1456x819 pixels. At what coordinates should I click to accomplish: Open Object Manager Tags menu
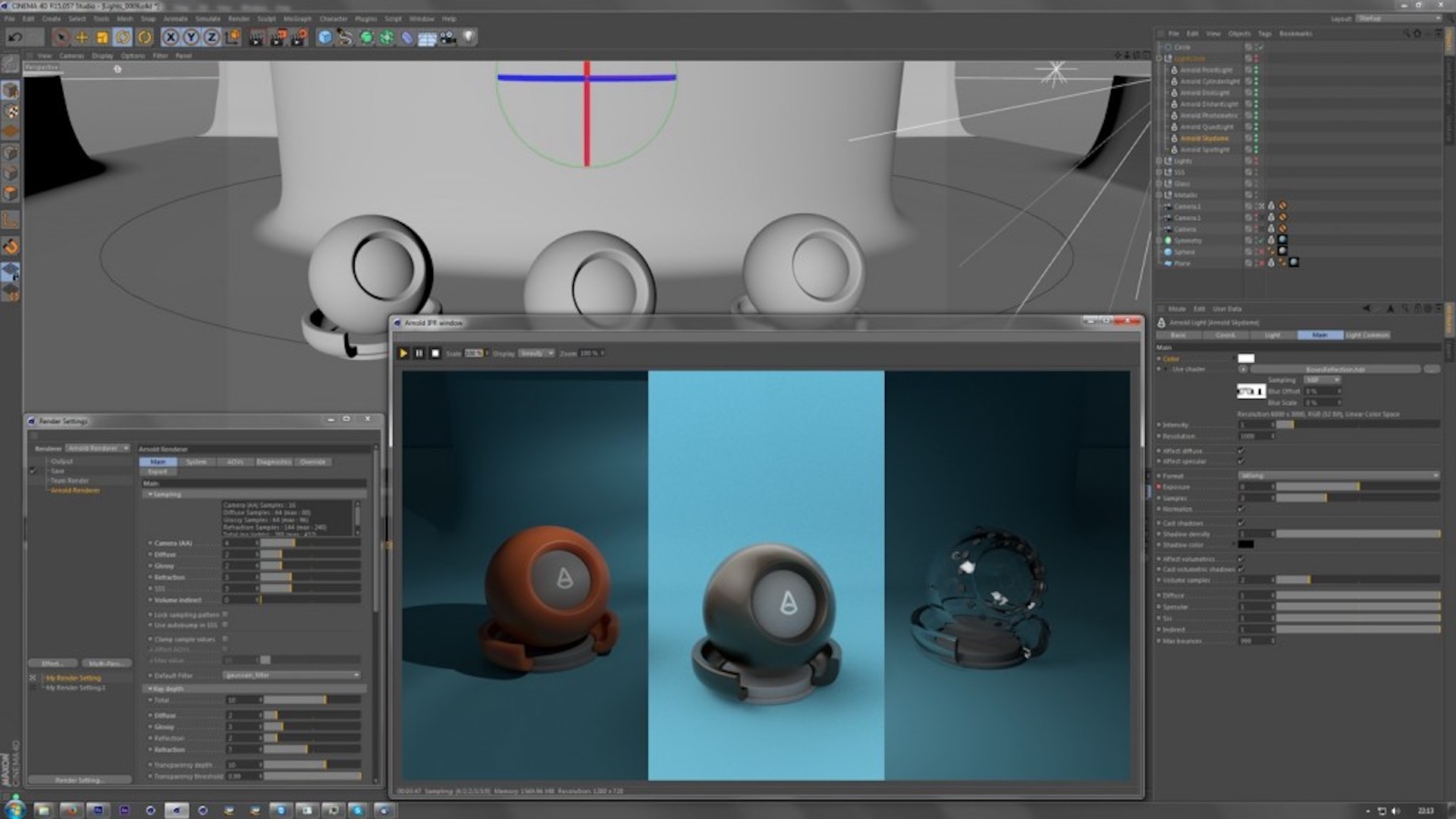tap(1265, 34)
